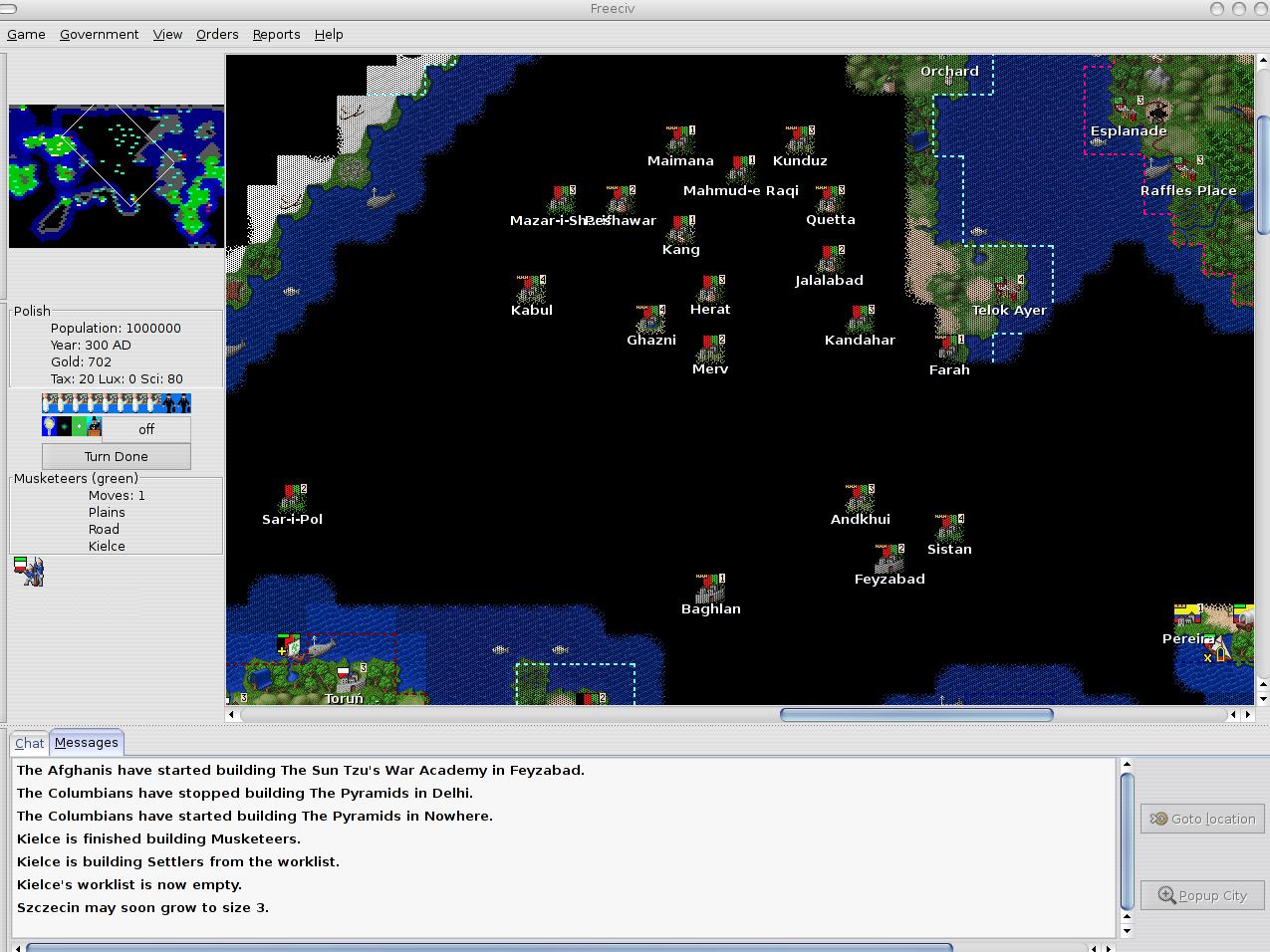This screenshot has width=1270, height=952.
Task: Select message 'Szczecin may soon grow to size 3.'
Action: 142,907
